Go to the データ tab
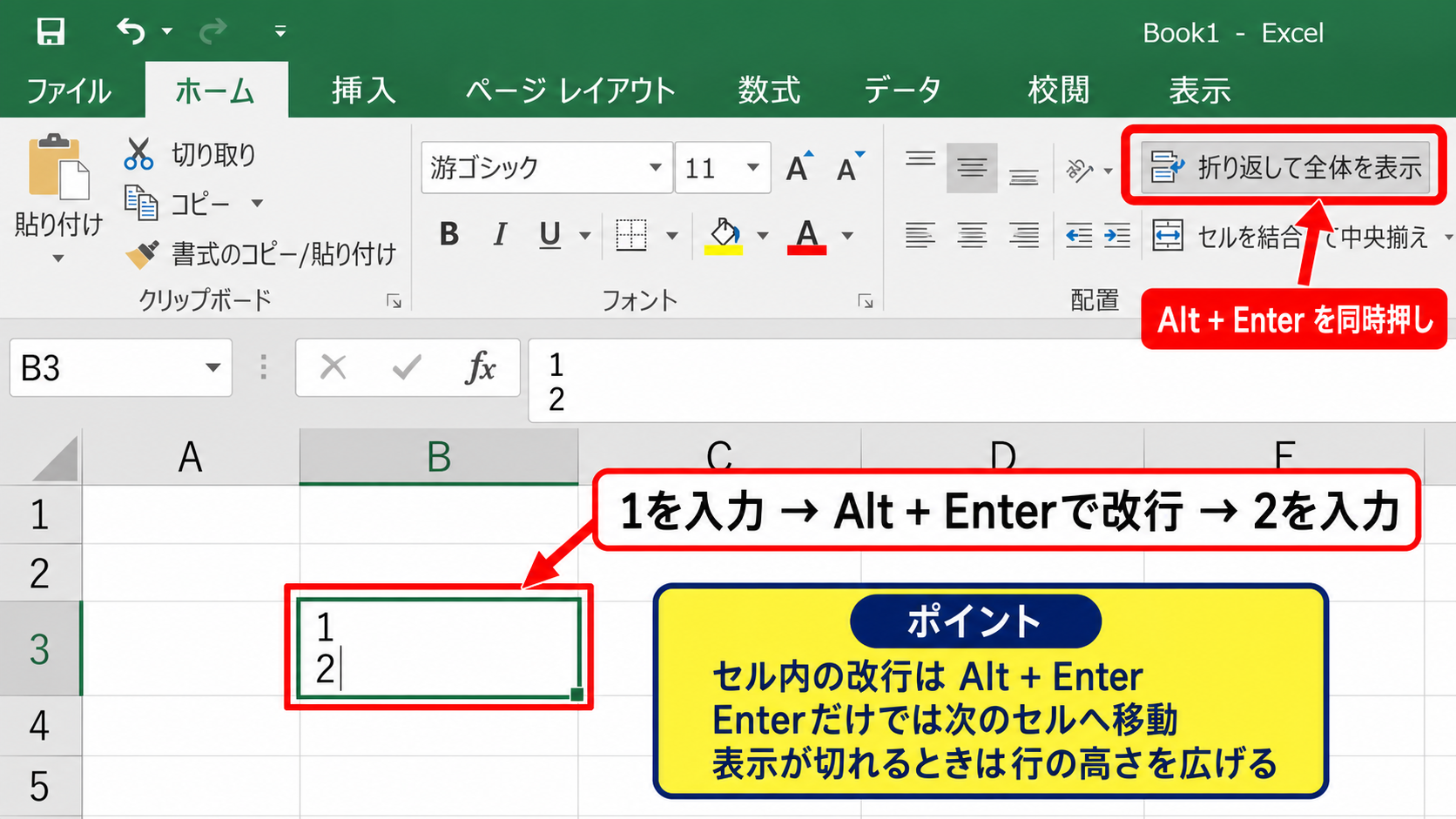This screenshot has height=819, width=1456. point(902,91)
